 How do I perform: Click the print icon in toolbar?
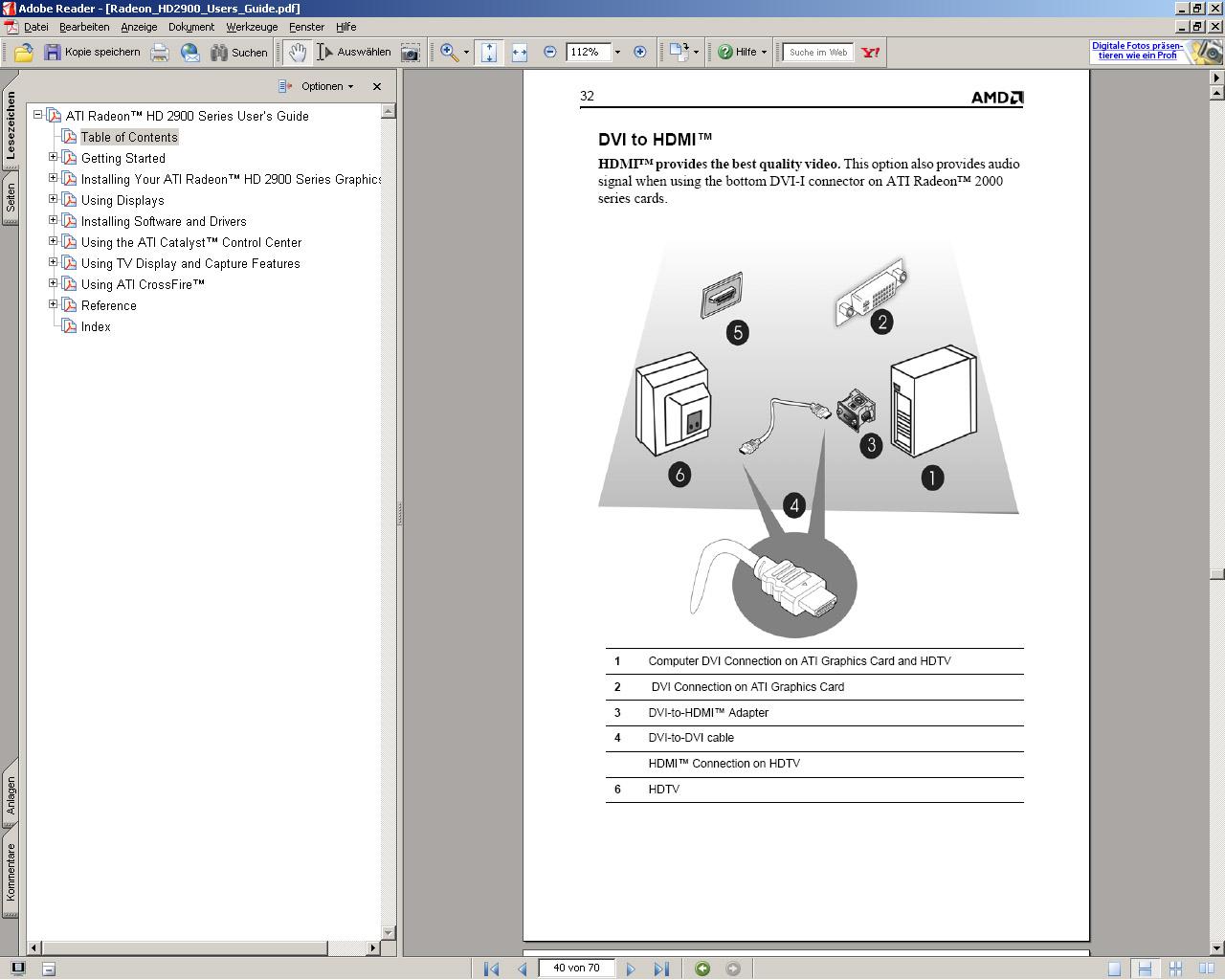click(160, 53)
